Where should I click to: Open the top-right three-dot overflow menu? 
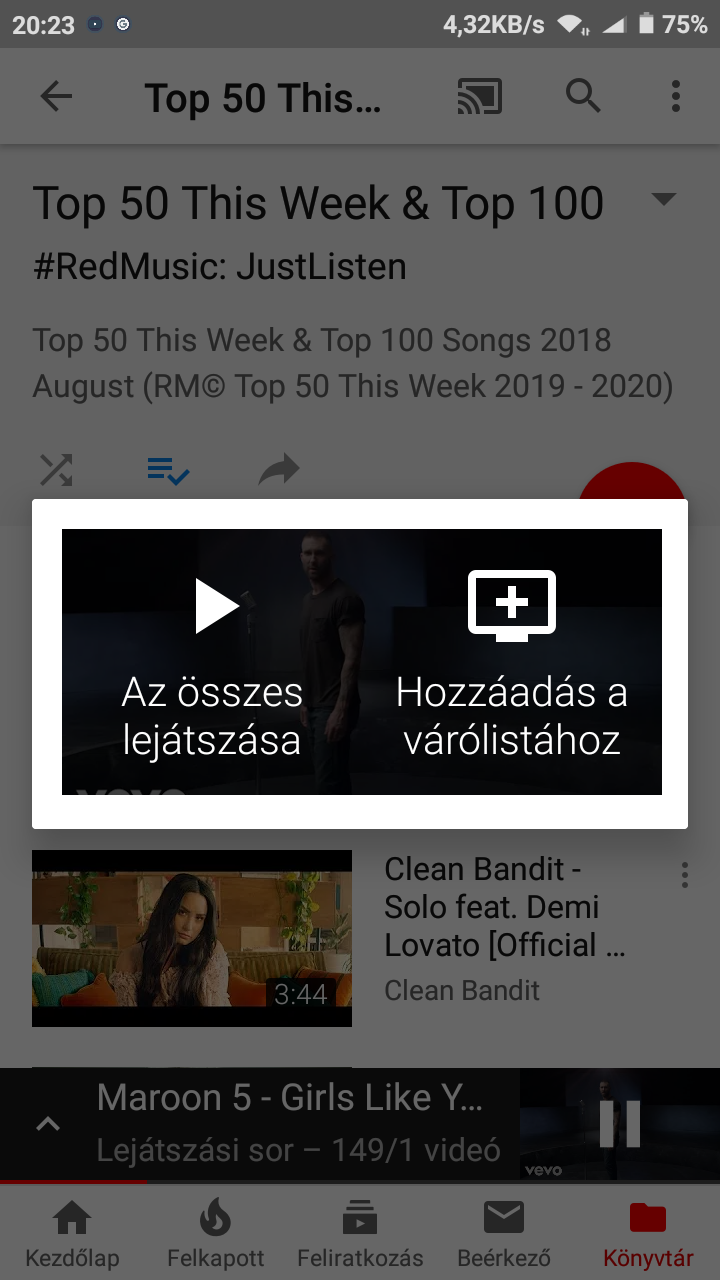click(x=676, y=96)
